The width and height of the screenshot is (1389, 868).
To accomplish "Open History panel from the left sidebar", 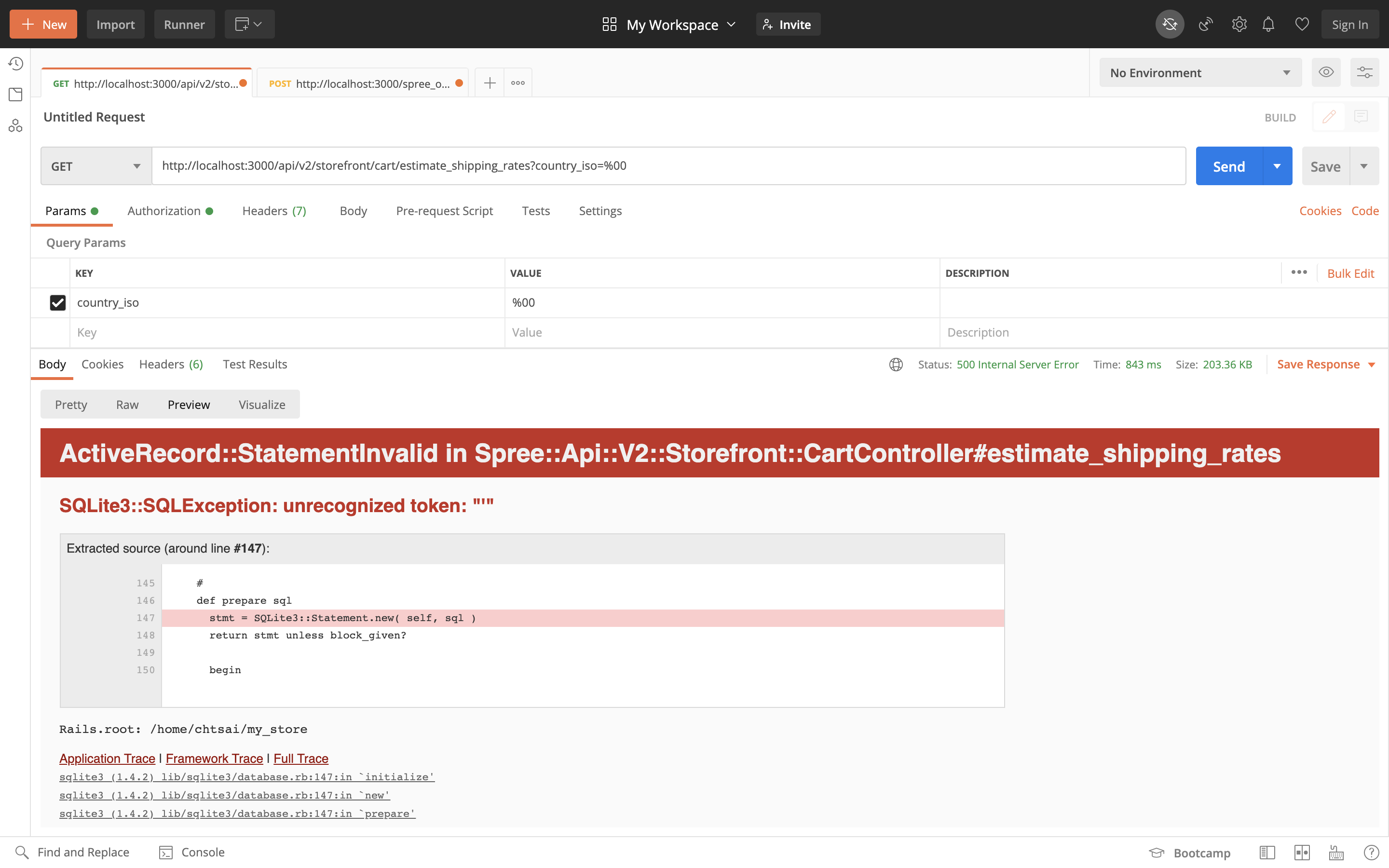I will tap(15, 64).
